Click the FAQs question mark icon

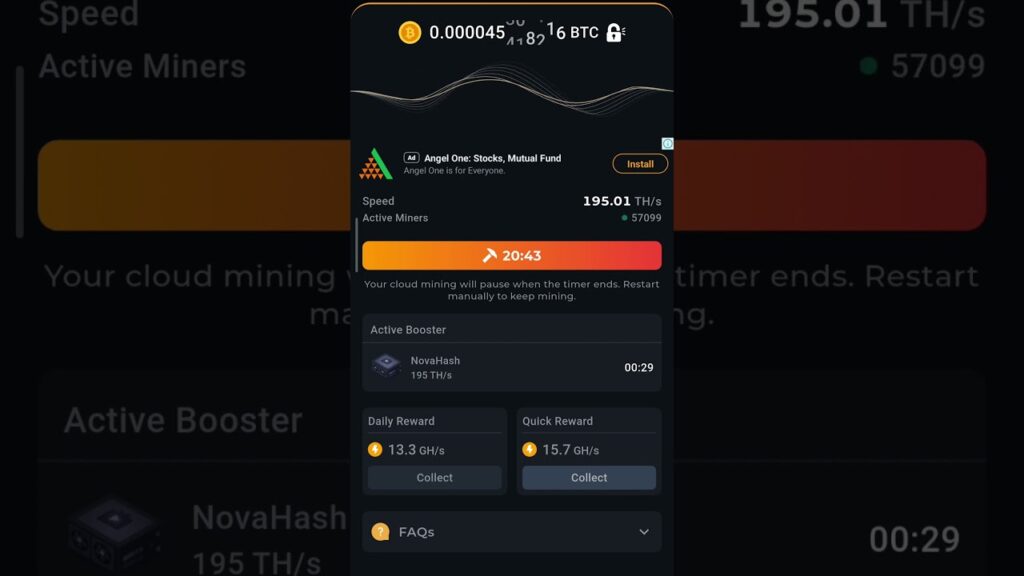click(x=380, y=532)
